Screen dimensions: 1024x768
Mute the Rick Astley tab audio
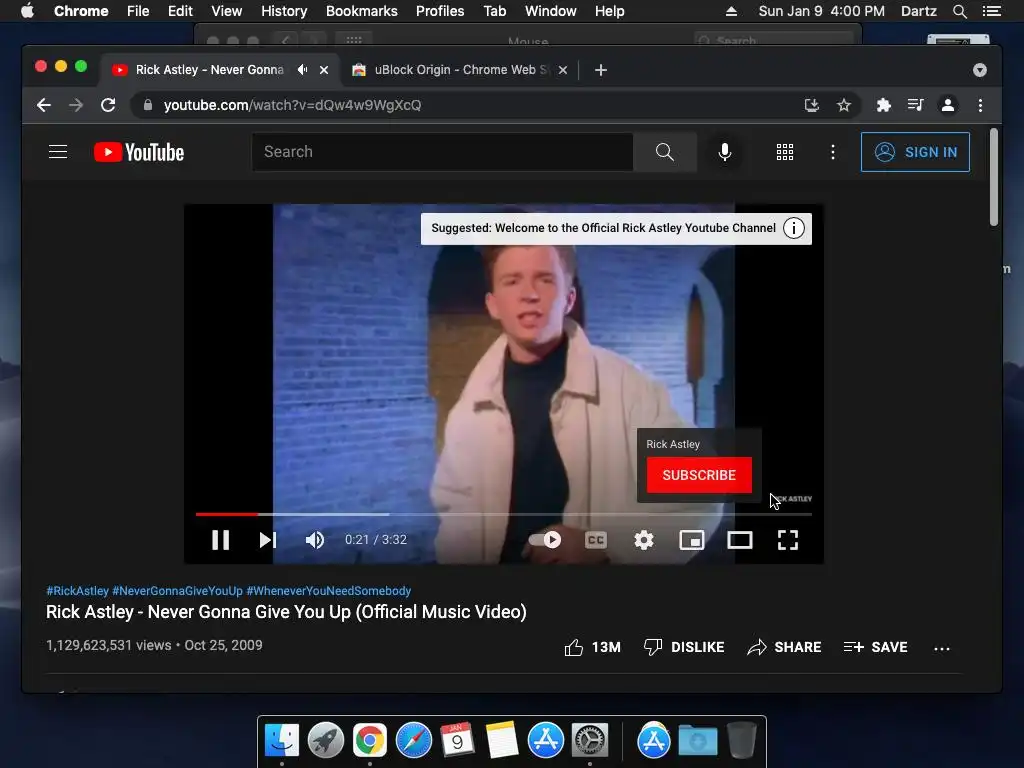pyautogui.click(x=302, y=69)
